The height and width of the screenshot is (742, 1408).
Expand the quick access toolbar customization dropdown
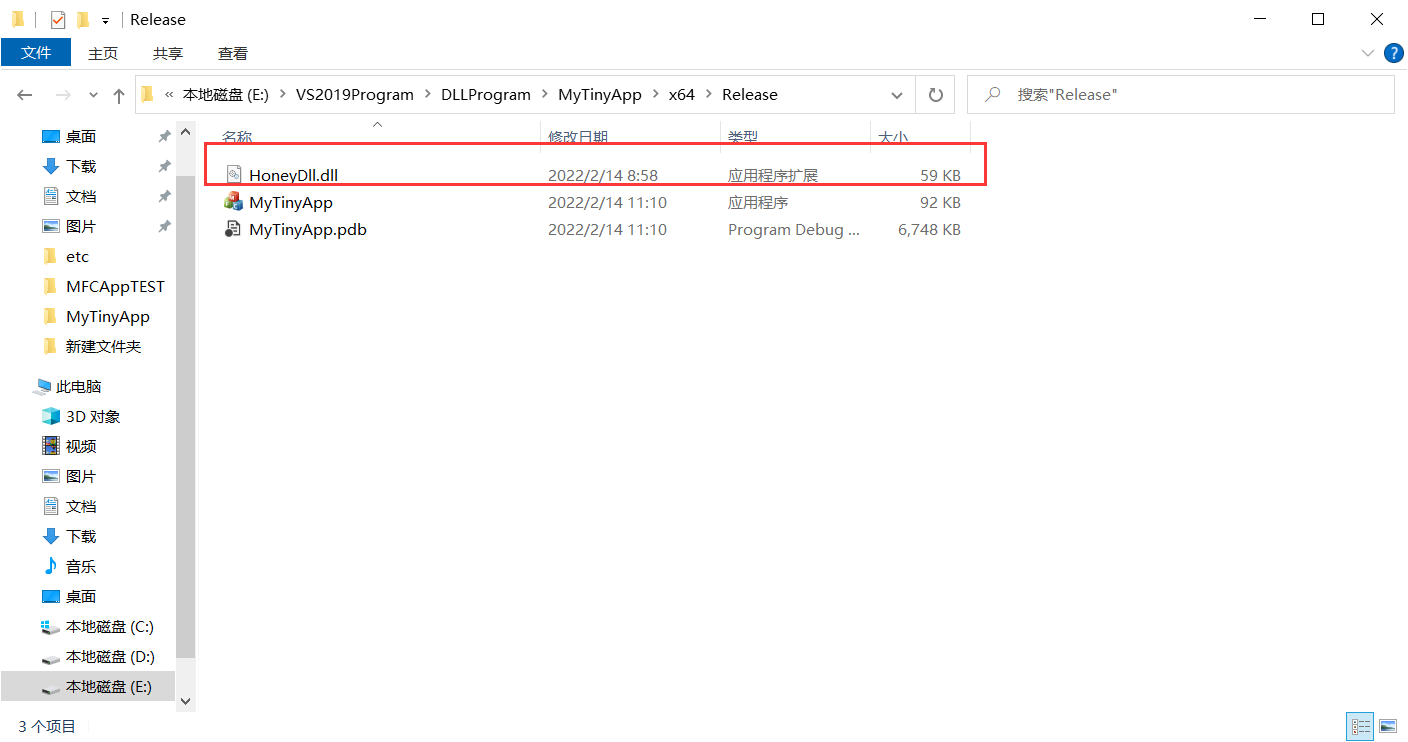(x=105, y=19)
